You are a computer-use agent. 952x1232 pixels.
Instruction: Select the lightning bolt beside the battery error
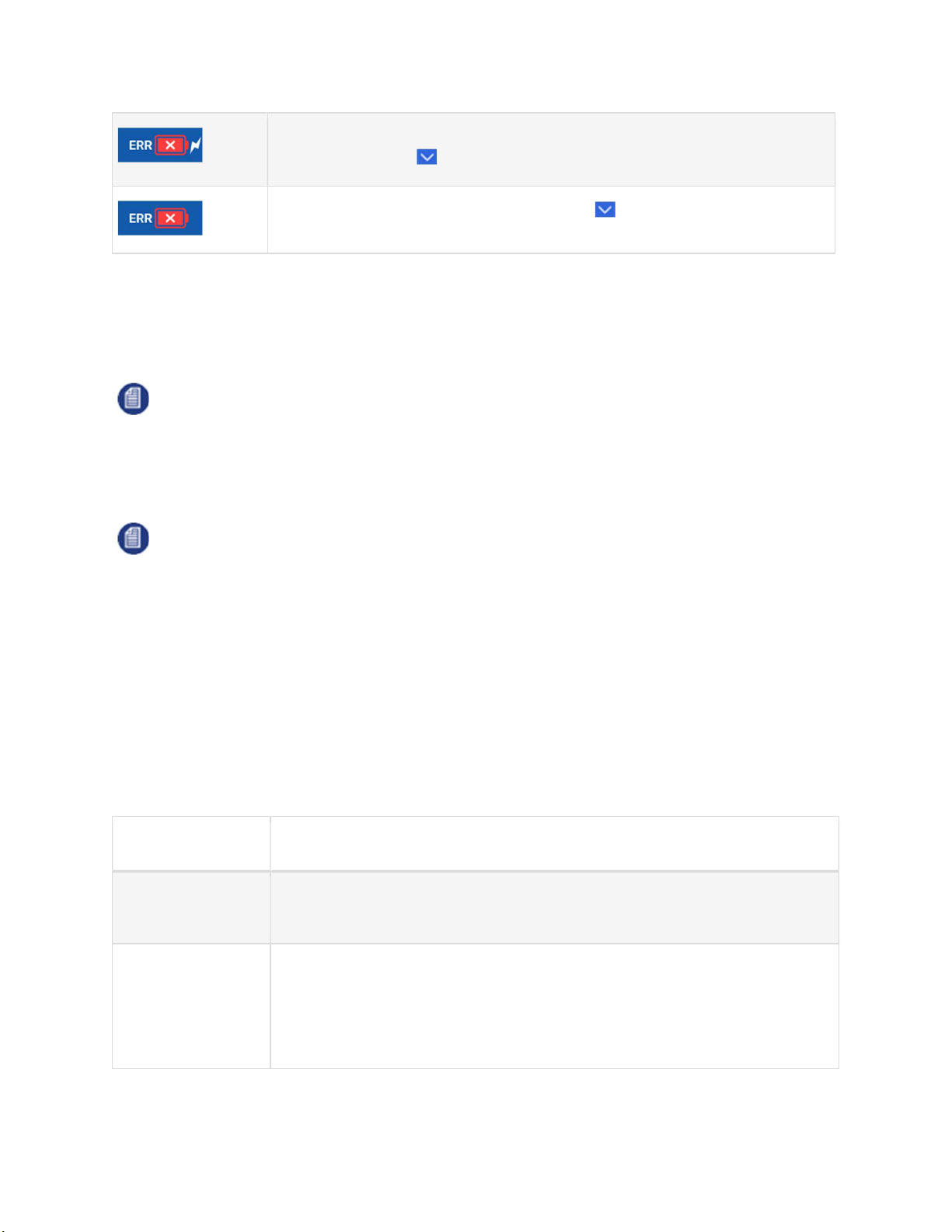[x=196, y=145]
